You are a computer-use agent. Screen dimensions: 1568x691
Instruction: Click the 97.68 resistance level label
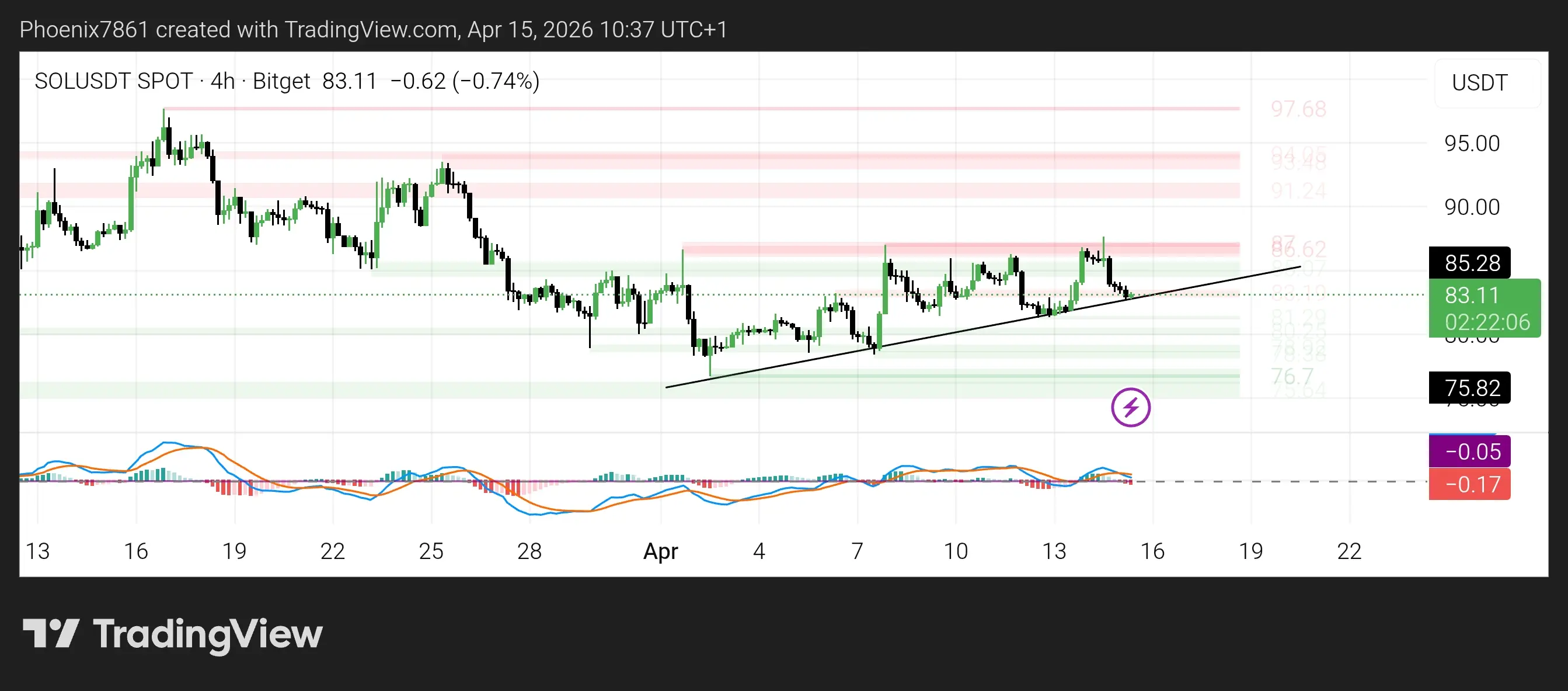[x=1298, y=110]
